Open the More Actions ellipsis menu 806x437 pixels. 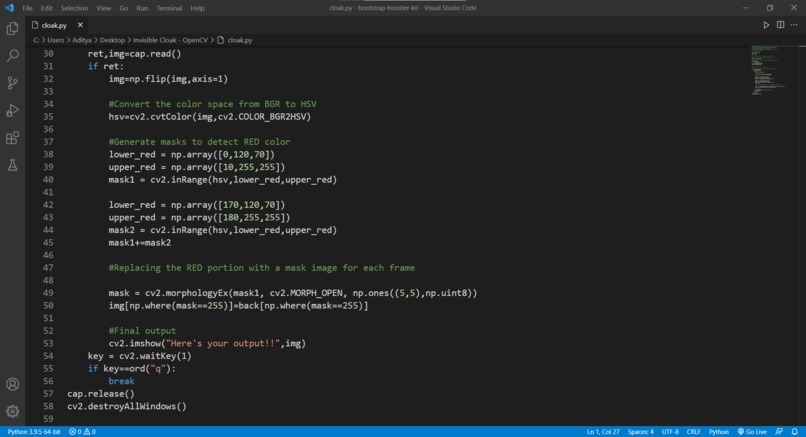tap(794, 25)
